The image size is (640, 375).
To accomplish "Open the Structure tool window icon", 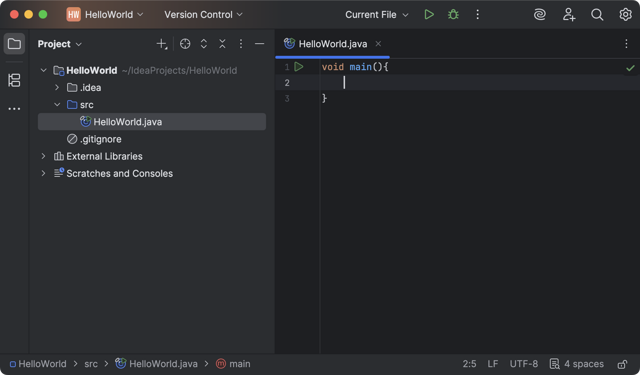I will coord(14,80).
